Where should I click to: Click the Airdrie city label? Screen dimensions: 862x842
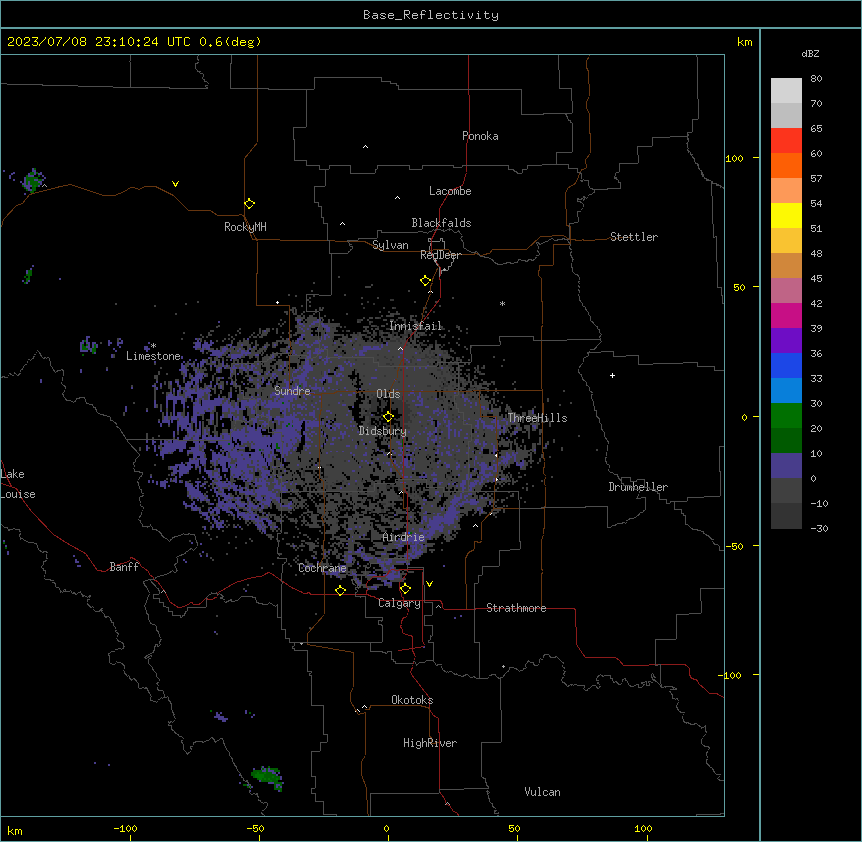pos(403,537)
